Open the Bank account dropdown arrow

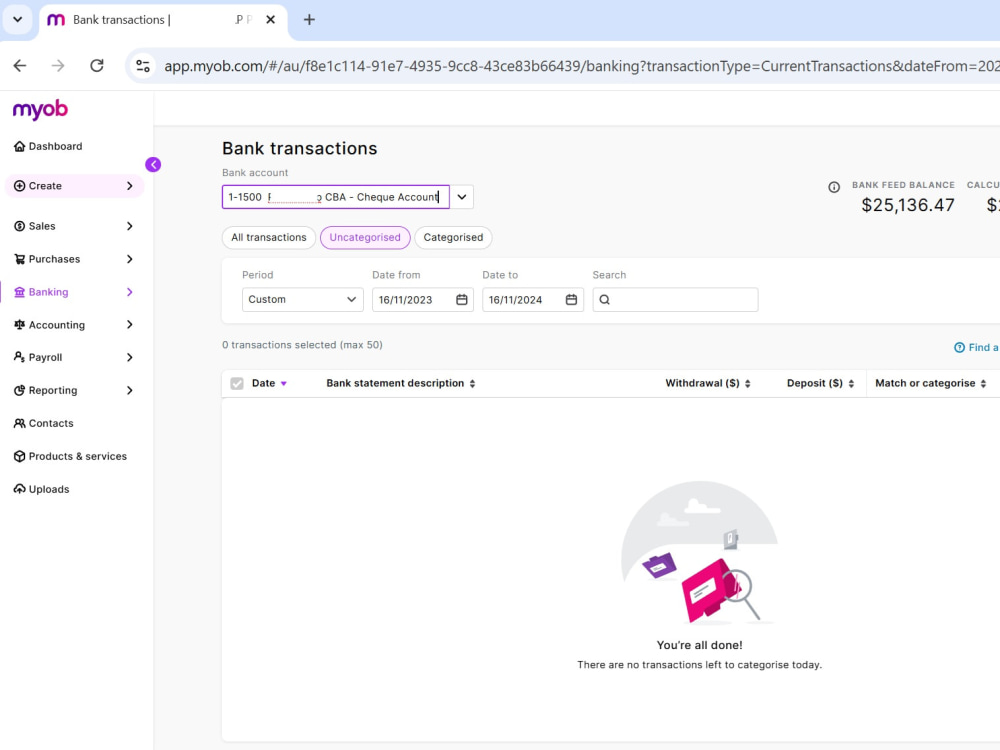point(462,197)
